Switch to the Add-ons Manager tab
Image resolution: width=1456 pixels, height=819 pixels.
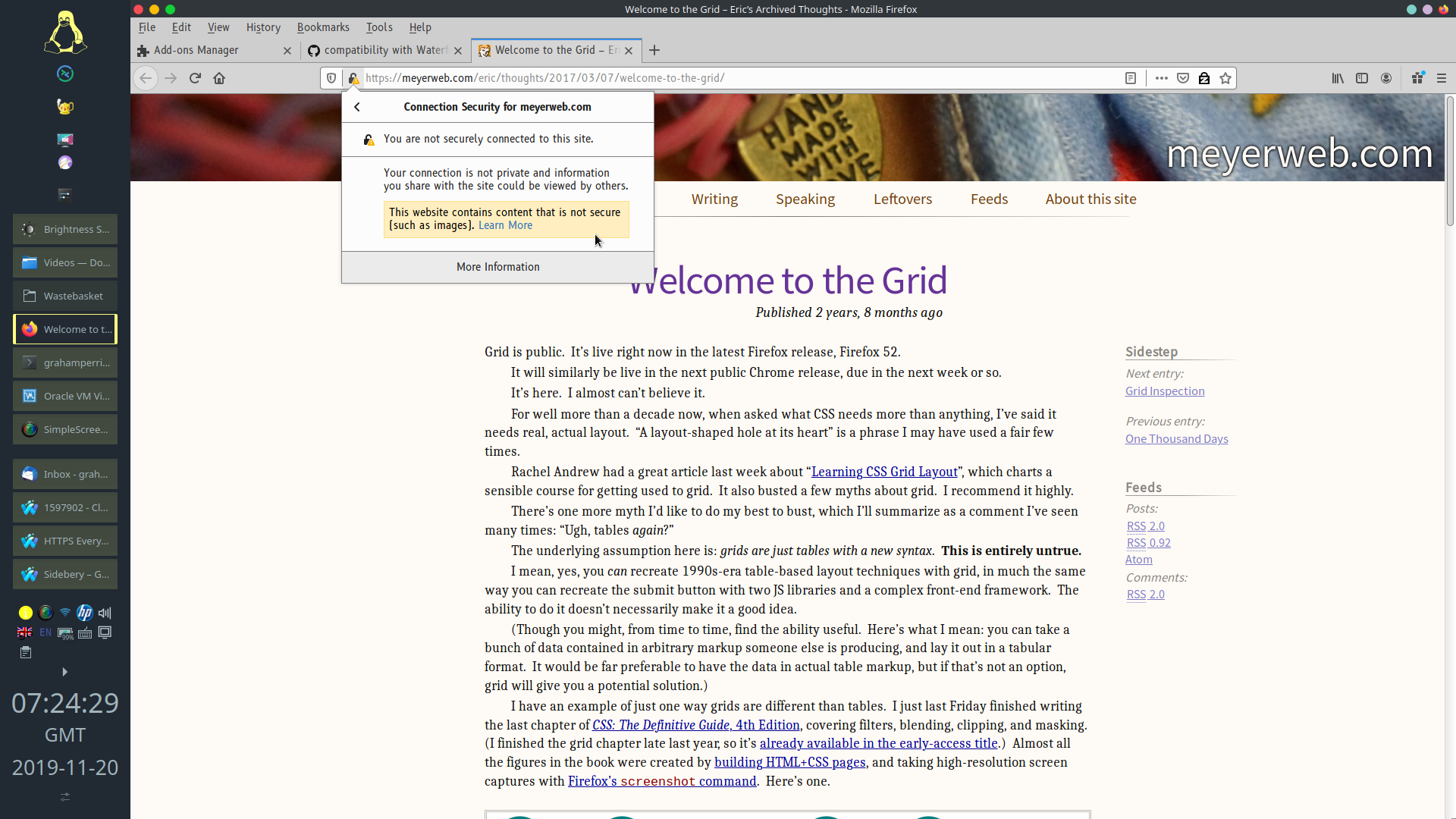tap(215, 50)
